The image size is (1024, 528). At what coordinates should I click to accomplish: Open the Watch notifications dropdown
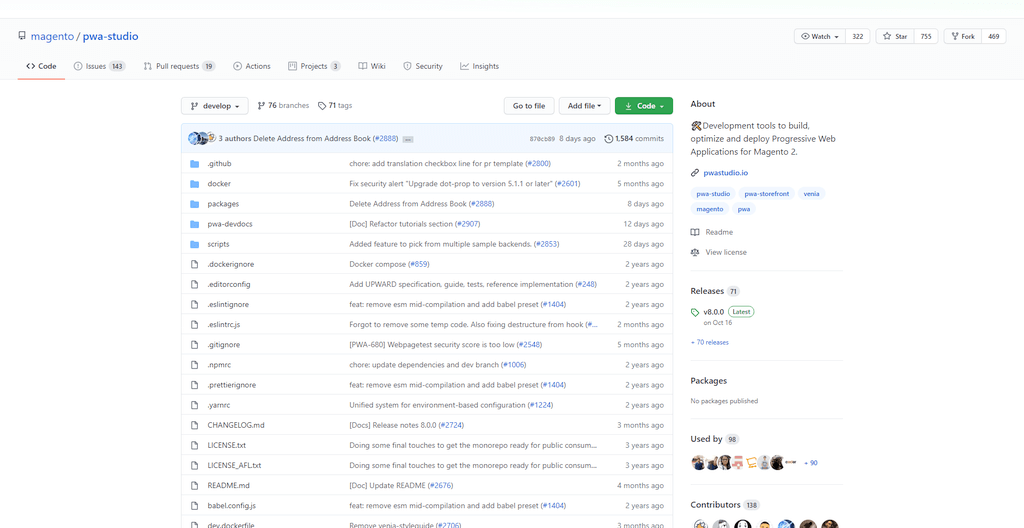pyautogui.click(x=820, y=37)
